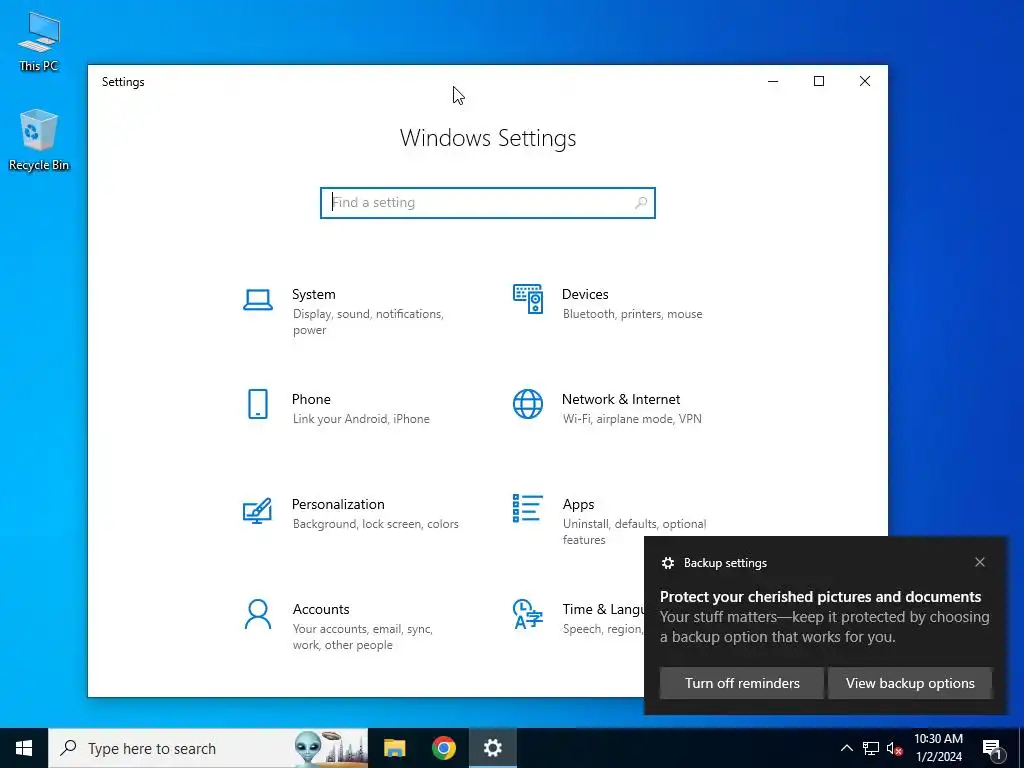Click the alien search highlight image in taskbar
The width and height of the screenshot is (1024, 768).
[330, 748]
